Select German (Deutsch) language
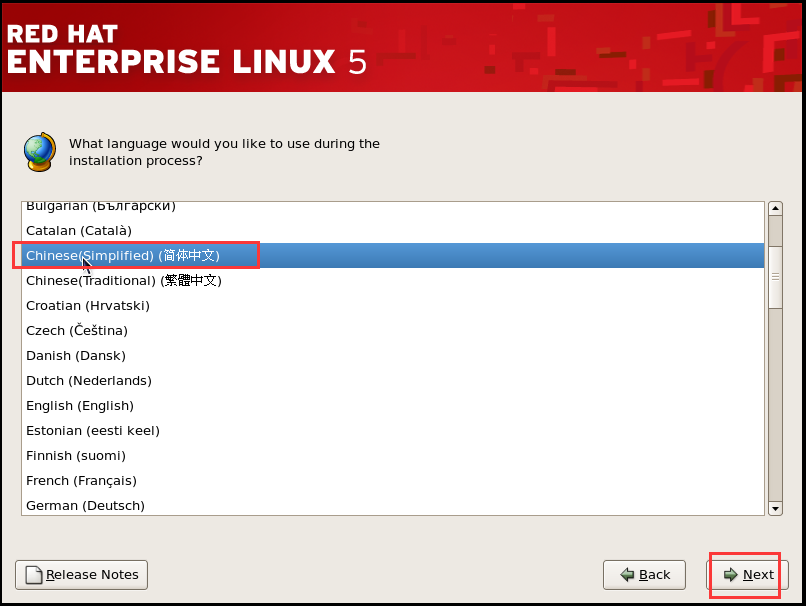Image resolution: width=806 pixels, height=606 pixels. pos(393,505)
